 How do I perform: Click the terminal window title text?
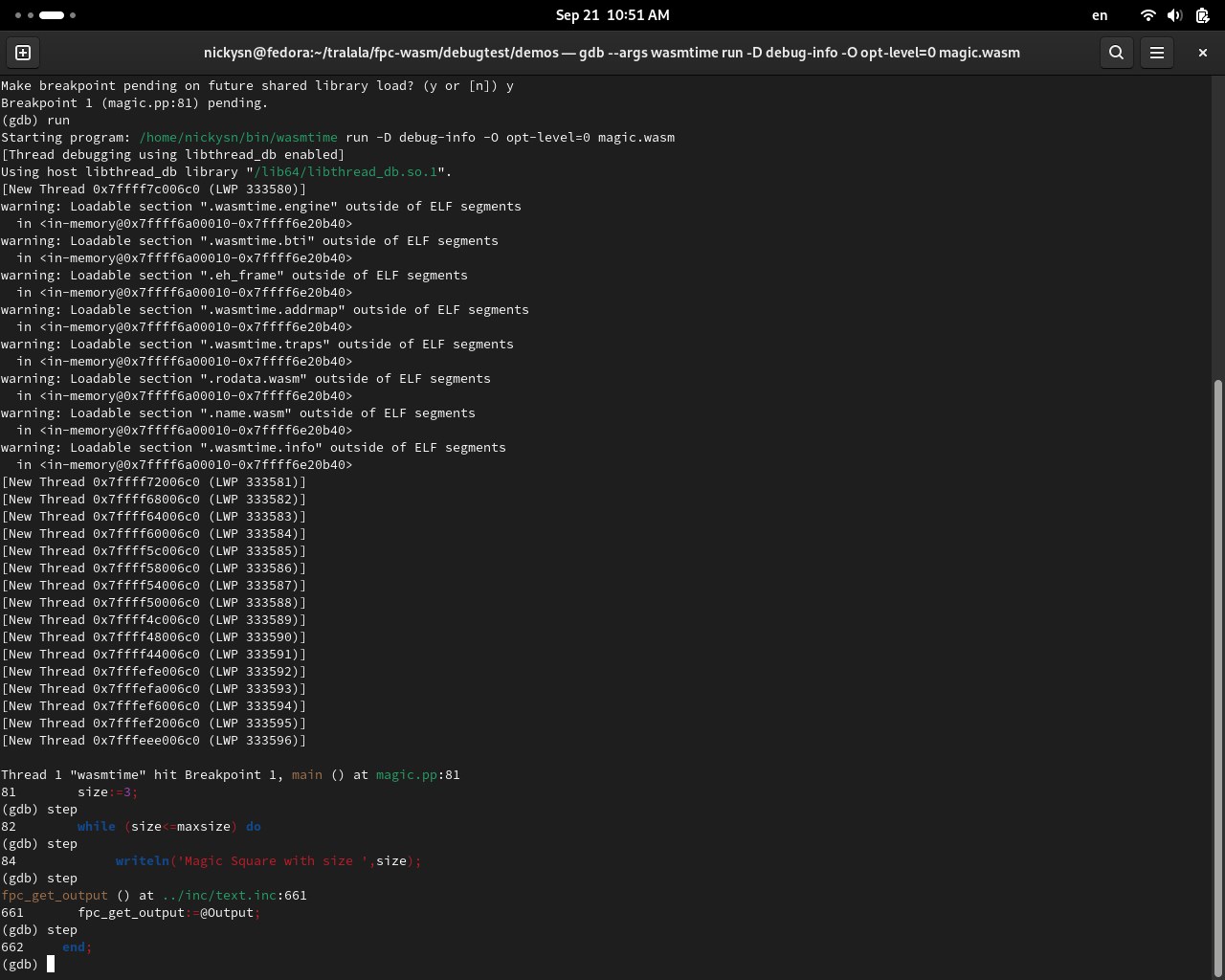(x=612, y=53)
